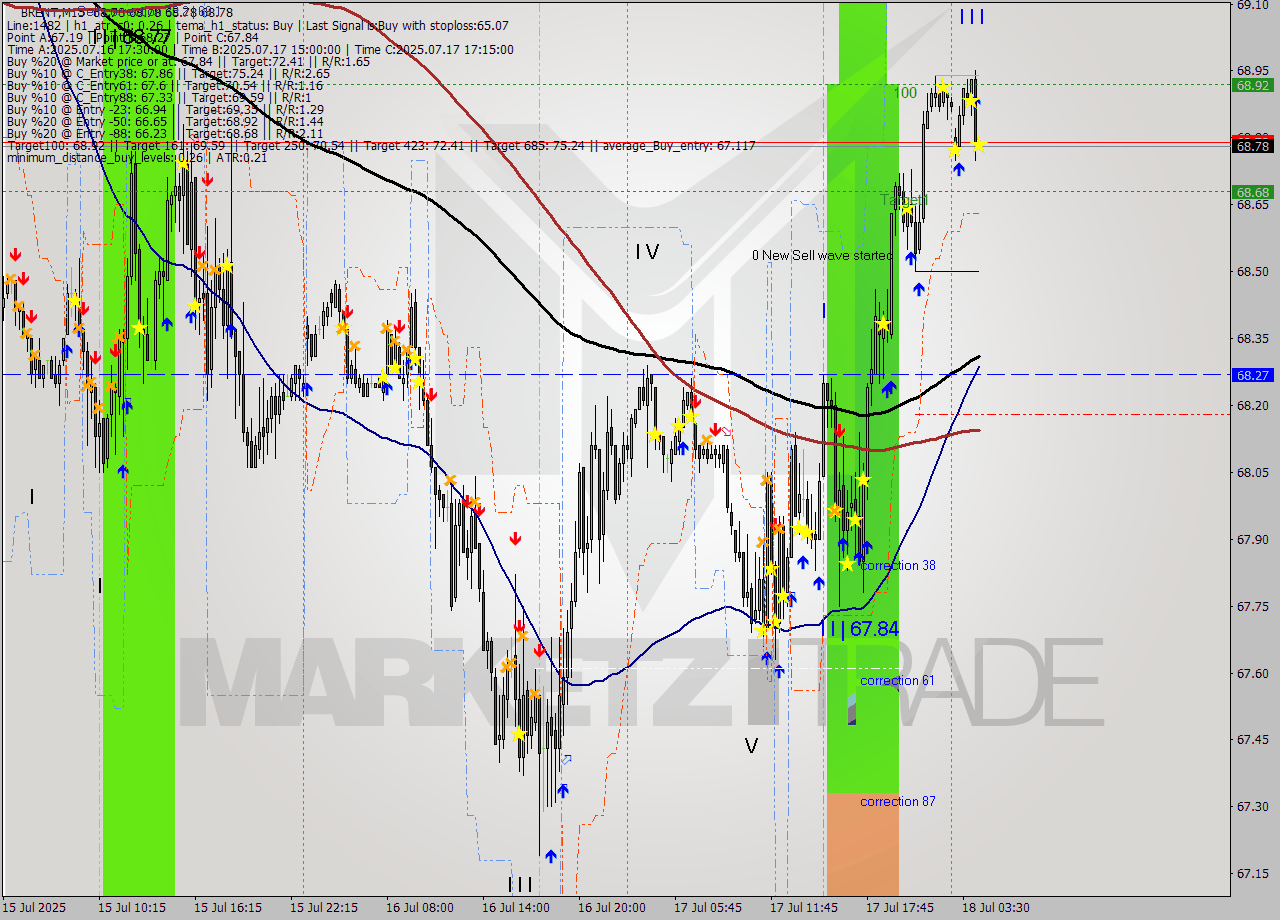
Task: Click the blue 67.84 wave price label
Action: click(860, 629)
